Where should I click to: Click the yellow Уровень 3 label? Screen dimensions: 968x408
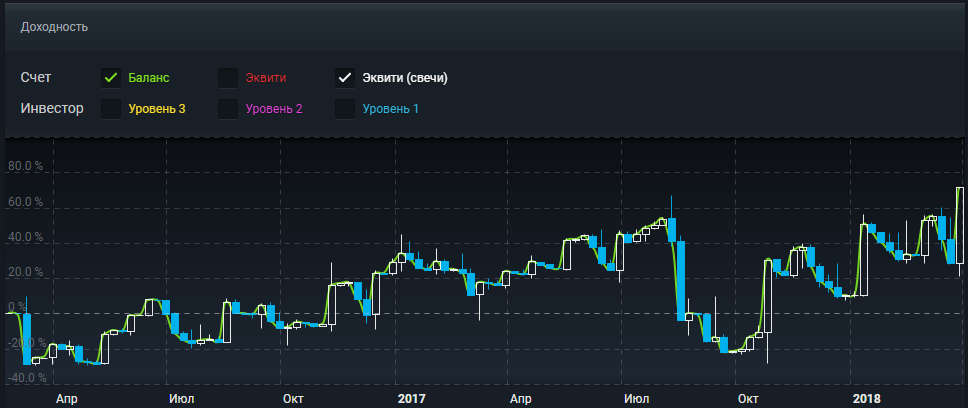tap(157, 109)
